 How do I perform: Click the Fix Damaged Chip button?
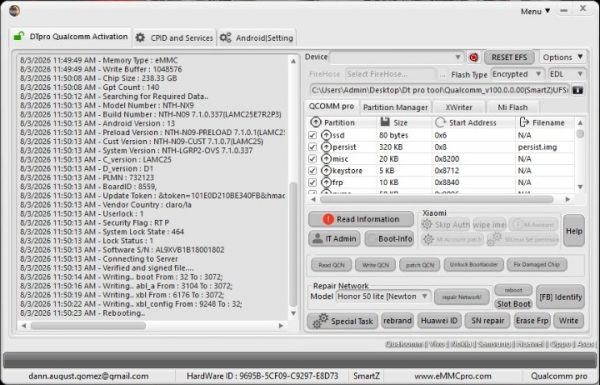[x=537, y=265]
